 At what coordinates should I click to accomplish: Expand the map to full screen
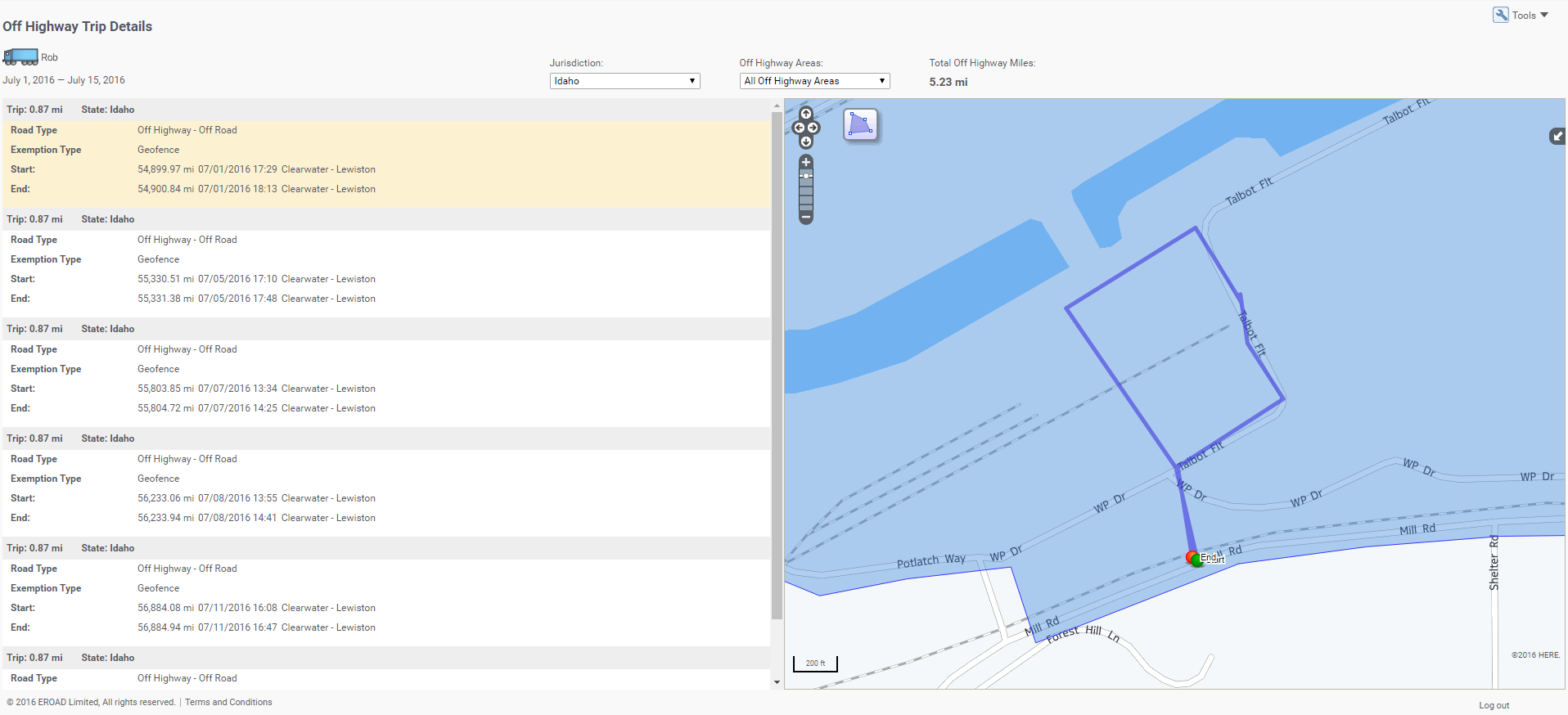pos(1557,137)
